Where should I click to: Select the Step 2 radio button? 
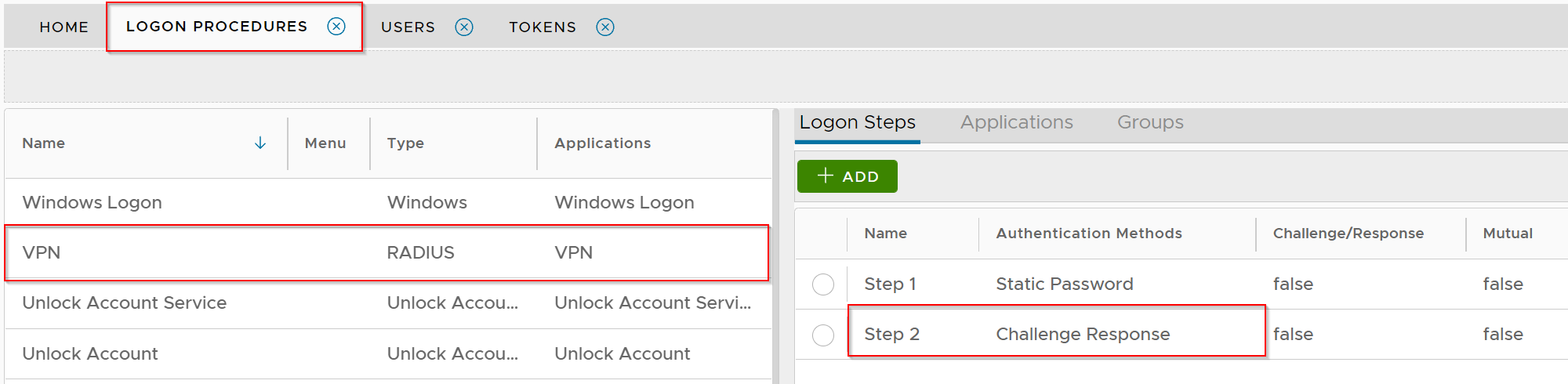823,335
